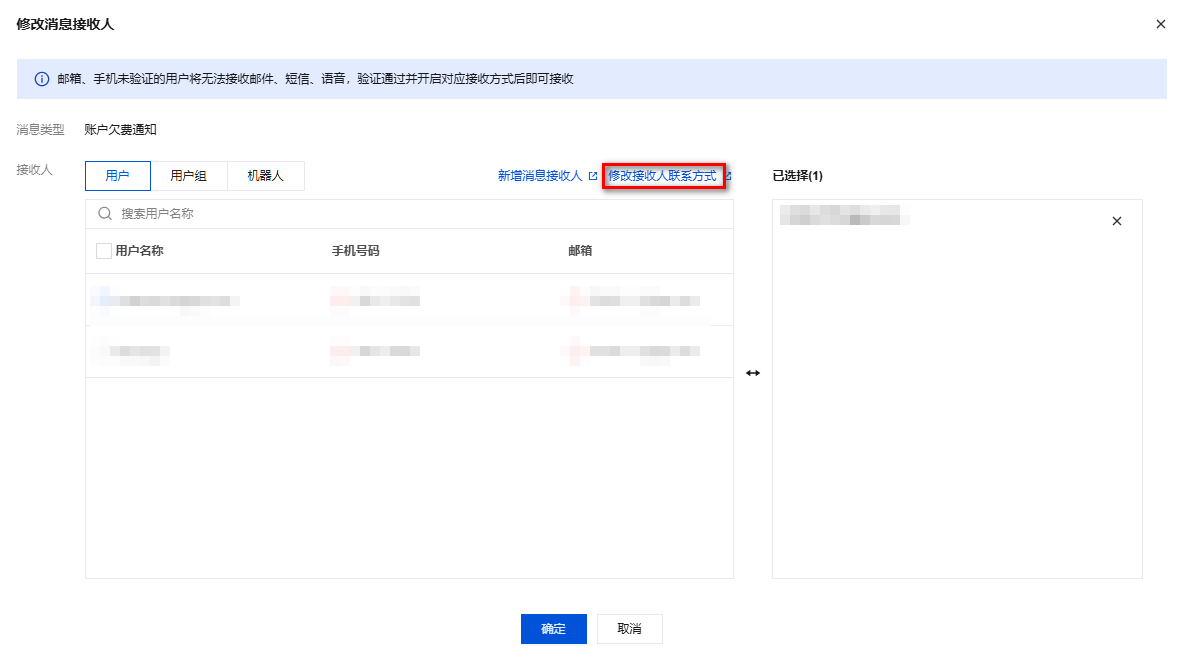Open the 机器人 tab
This screenshot has height=658, width=1187.
coord(266,176)
